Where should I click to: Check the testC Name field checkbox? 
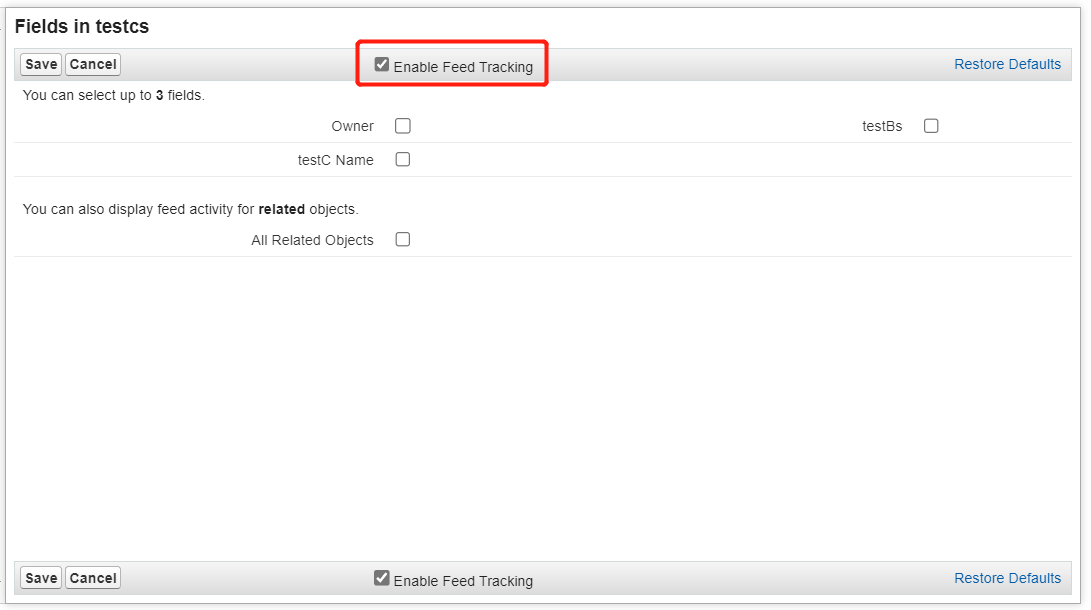coord(402,159)
